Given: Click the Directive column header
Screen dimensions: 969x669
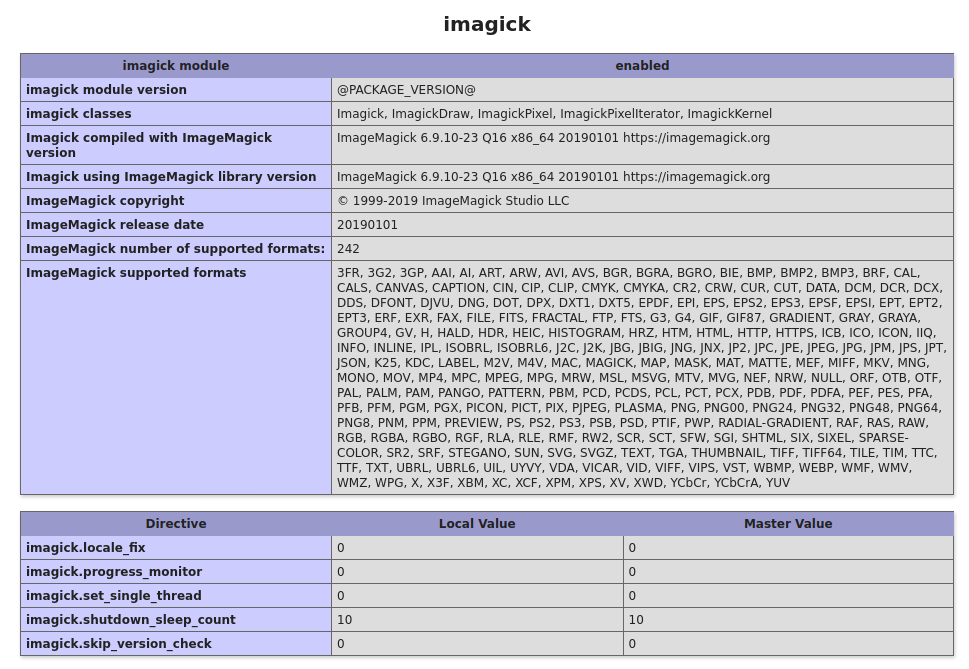Looking at the screenshot, I should point(176,524).
